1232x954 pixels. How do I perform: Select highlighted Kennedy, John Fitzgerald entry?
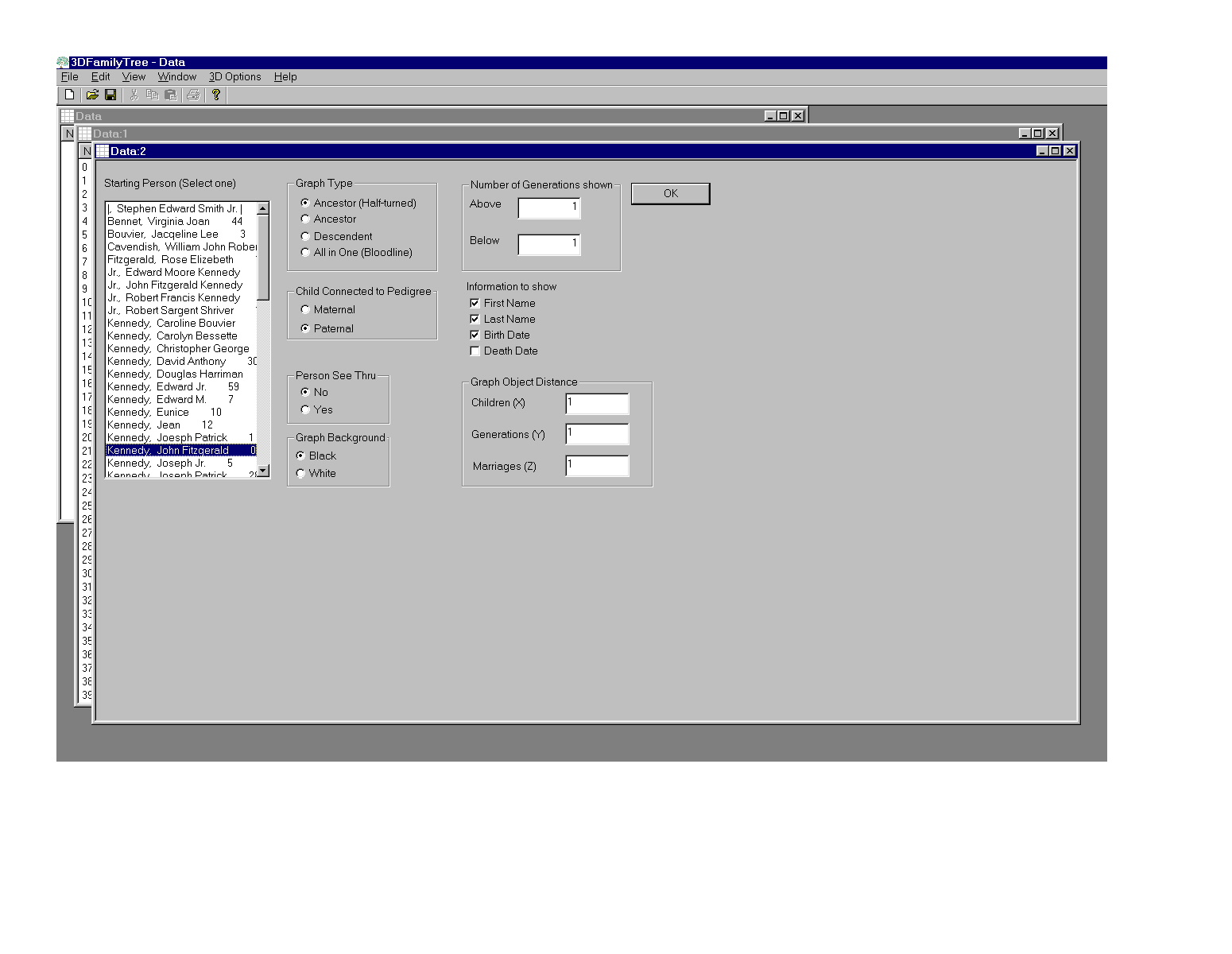pos(181,450)
